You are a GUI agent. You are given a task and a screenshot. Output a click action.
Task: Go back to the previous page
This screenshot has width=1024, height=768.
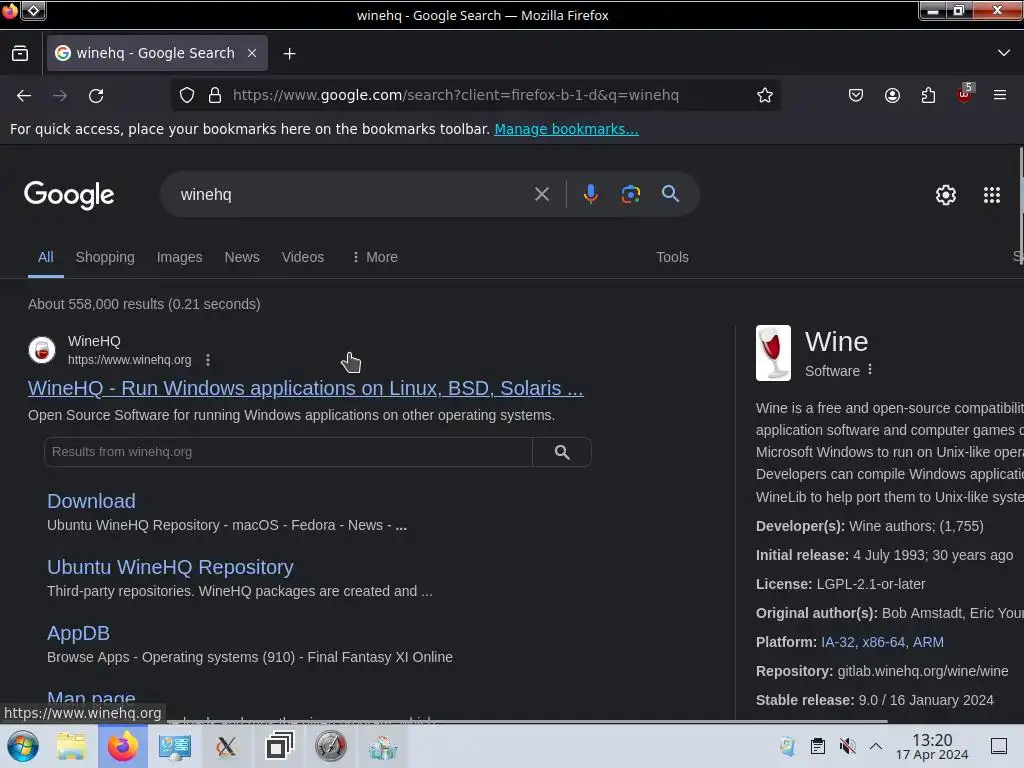click(x=24, y=95)
